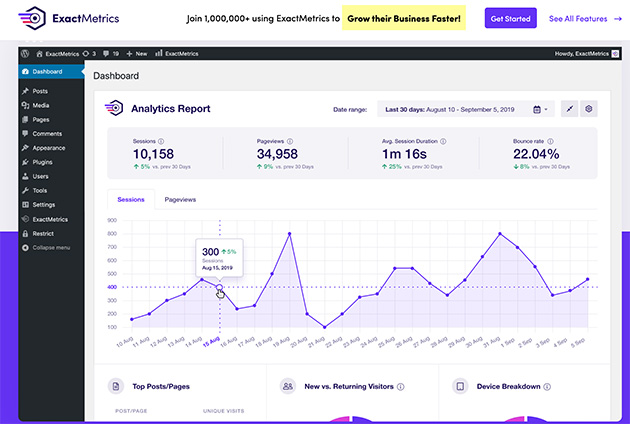This screenshot has height=424, width=630.
Task: Click the Appearance brush icon
Action: [25, 148]
